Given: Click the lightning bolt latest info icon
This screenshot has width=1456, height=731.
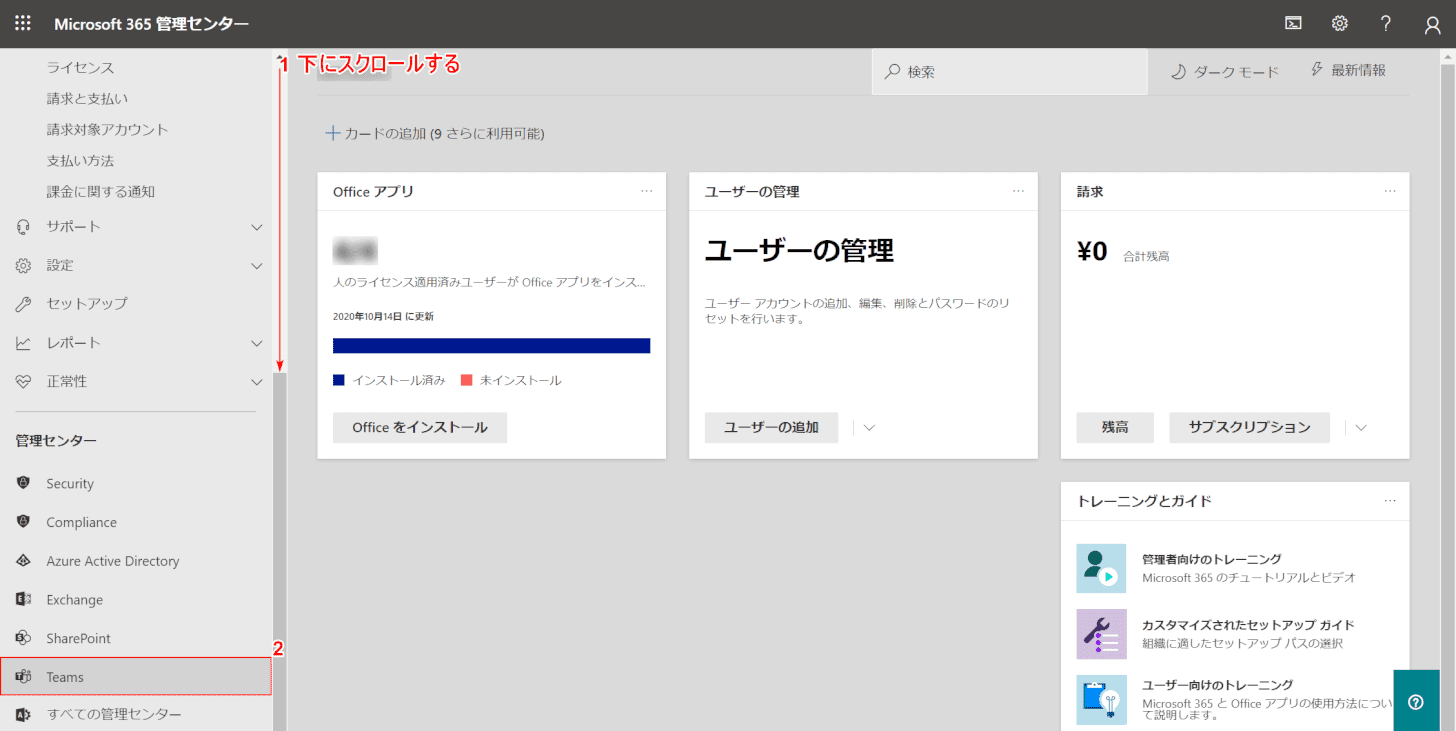Looking at the screenshot, I should click(1317, 70).
